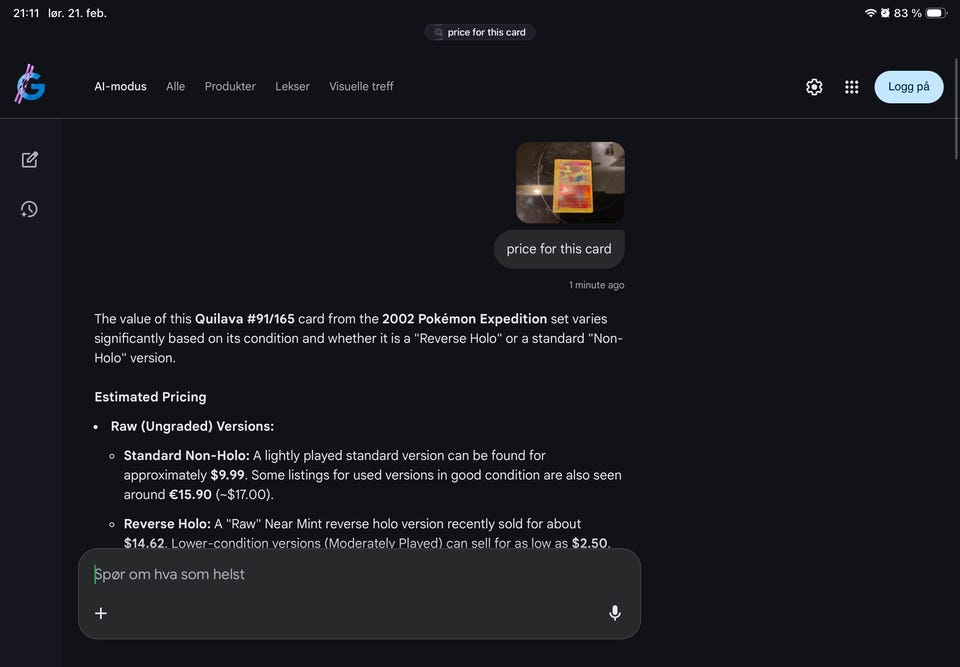Switch to the Alle tab
960x667 pixels.
pos(175,86)
